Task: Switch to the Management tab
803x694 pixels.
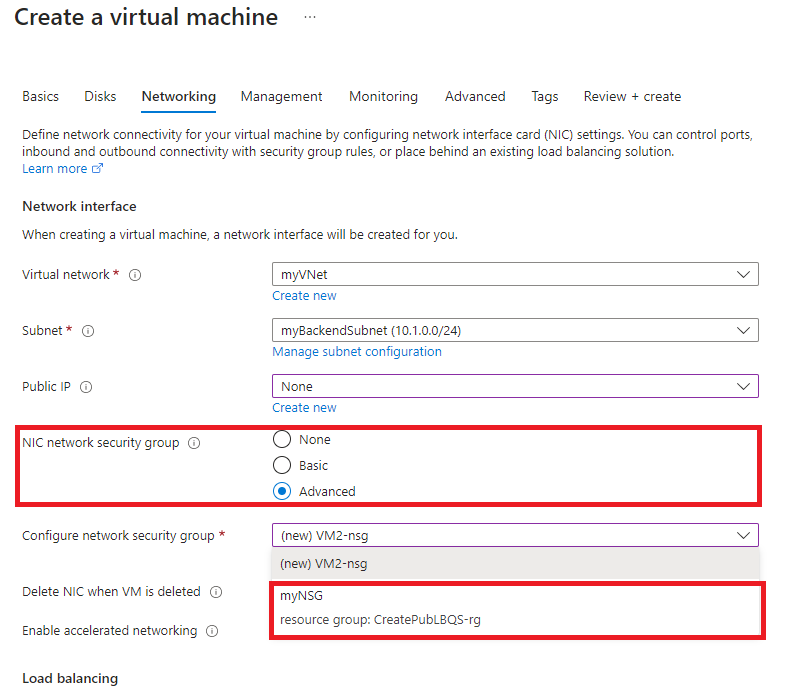Action: (281, 96)
